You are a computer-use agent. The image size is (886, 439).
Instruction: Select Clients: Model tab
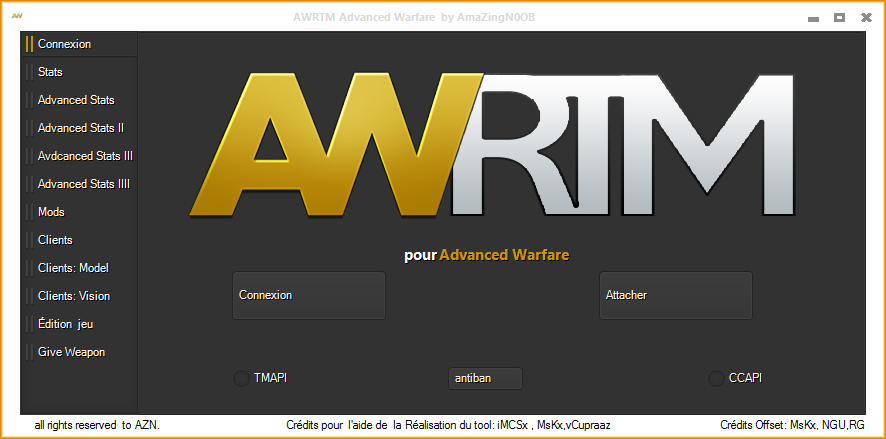click(79, 268)
